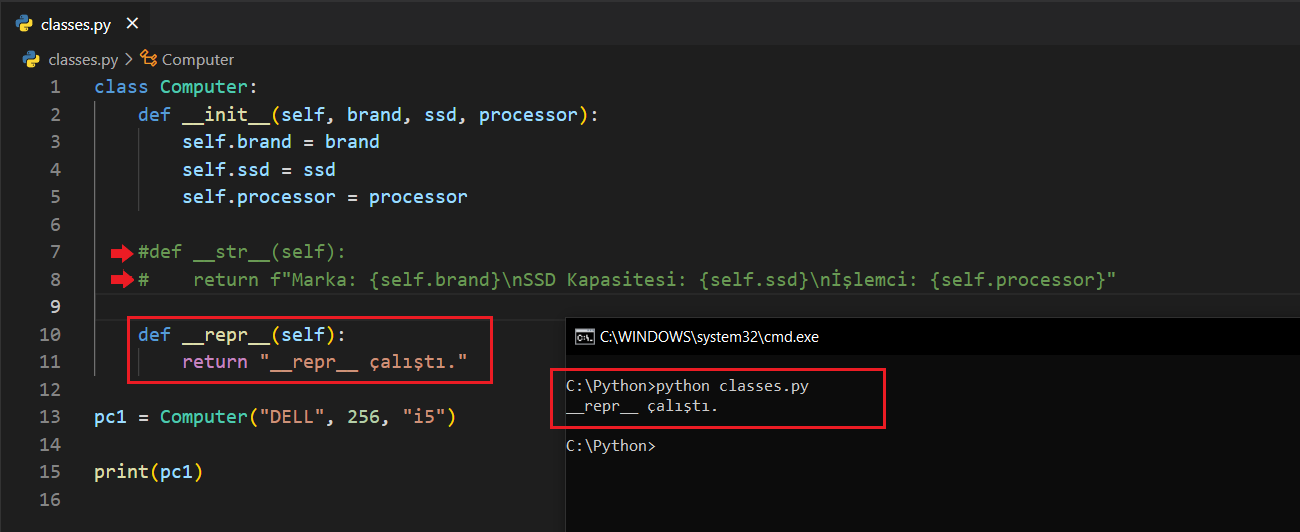Click the __init__ method name on line 2
Screen dimensions: 1300x532
[225, 115]
